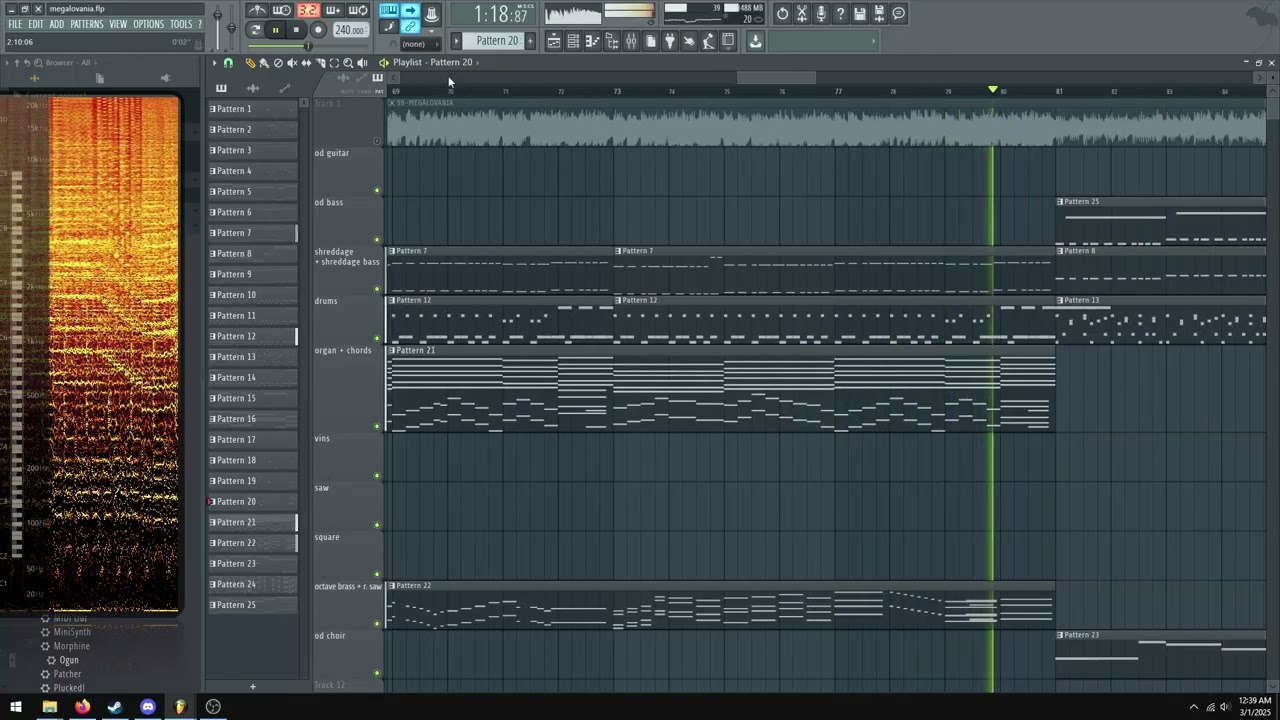Stop playback with the stop button

click(296, 29)
